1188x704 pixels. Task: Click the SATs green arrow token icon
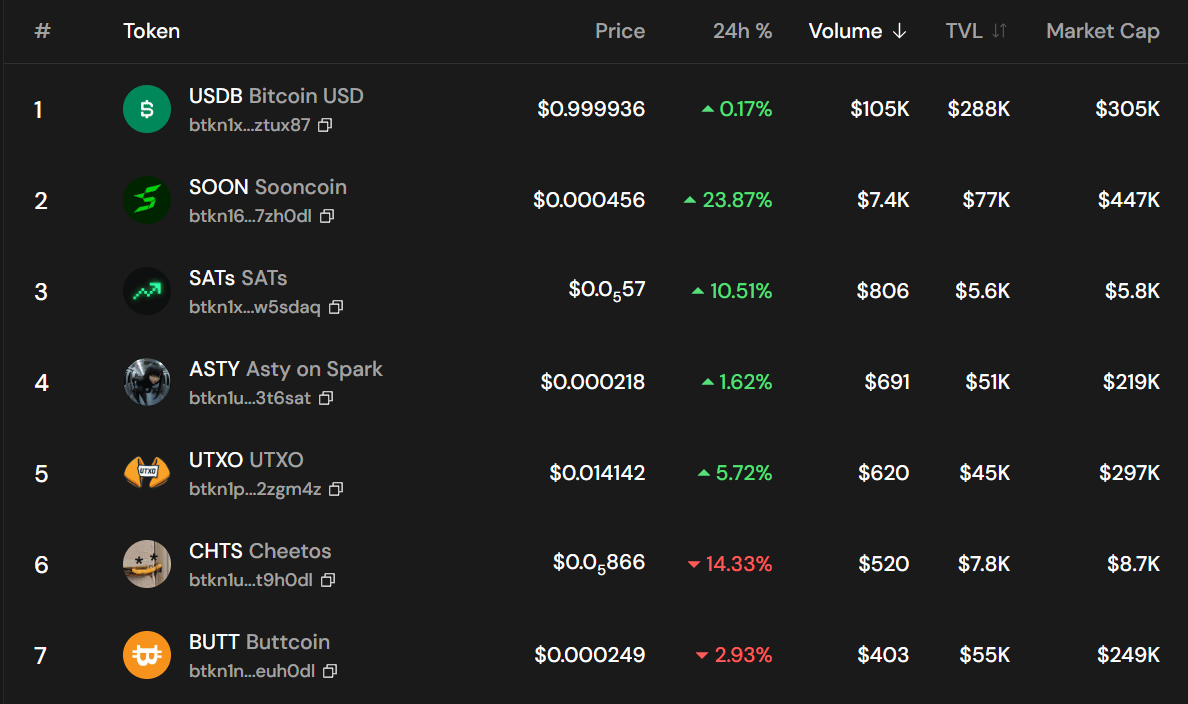click(x=147, y=291)
